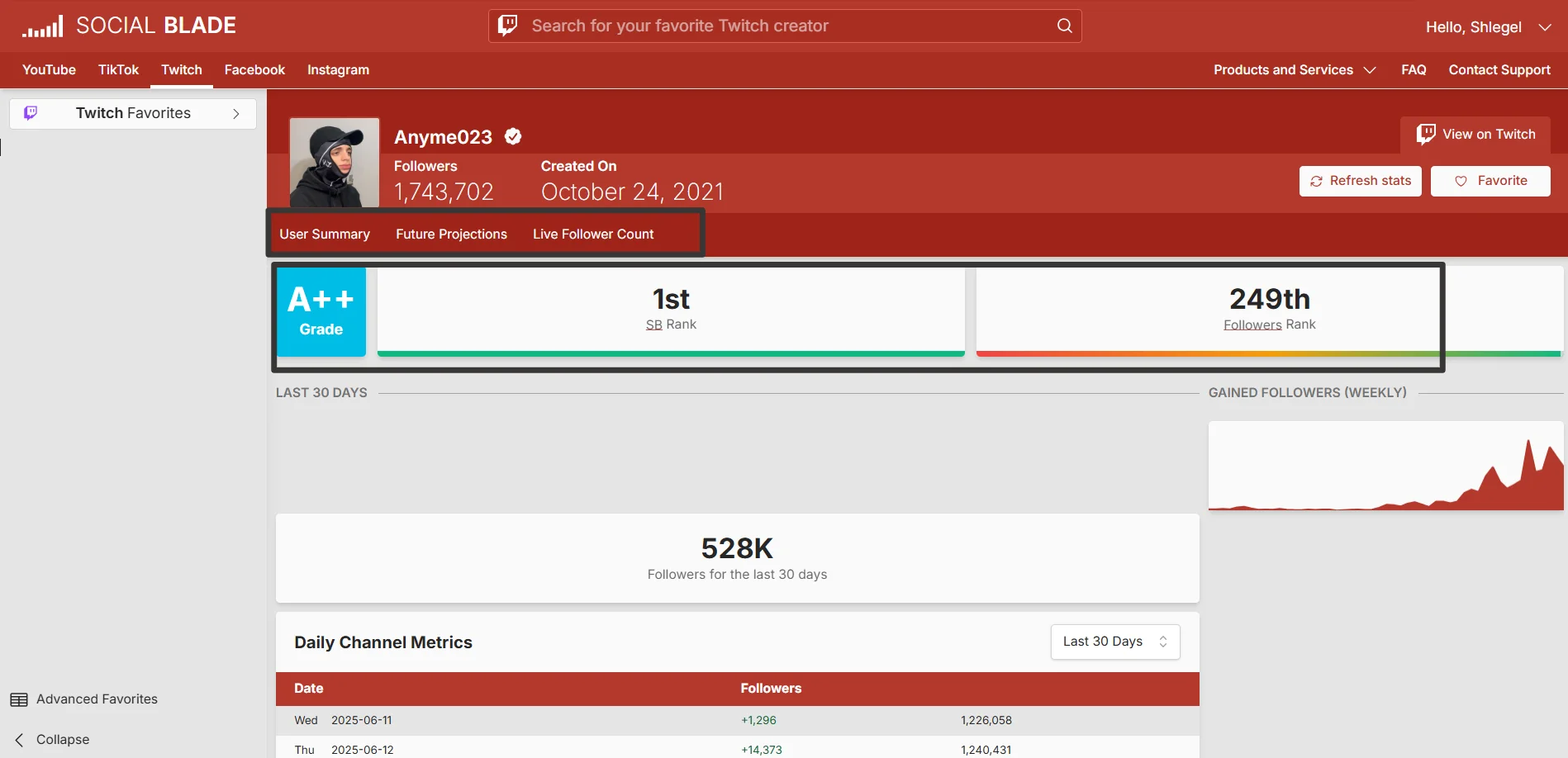The image size is (1568, 758).
Task: Click the Twitch glitch icon in the search bar
Action: (507, 26)
